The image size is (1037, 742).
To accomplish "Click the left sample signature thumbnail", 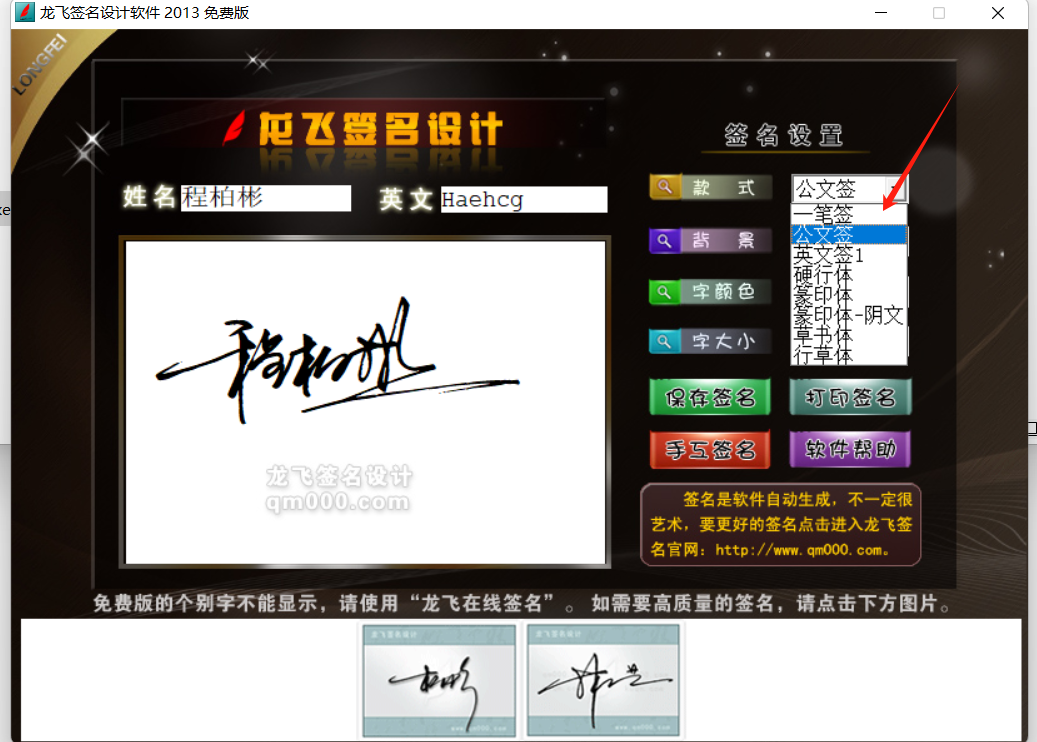I will (439, 680).
